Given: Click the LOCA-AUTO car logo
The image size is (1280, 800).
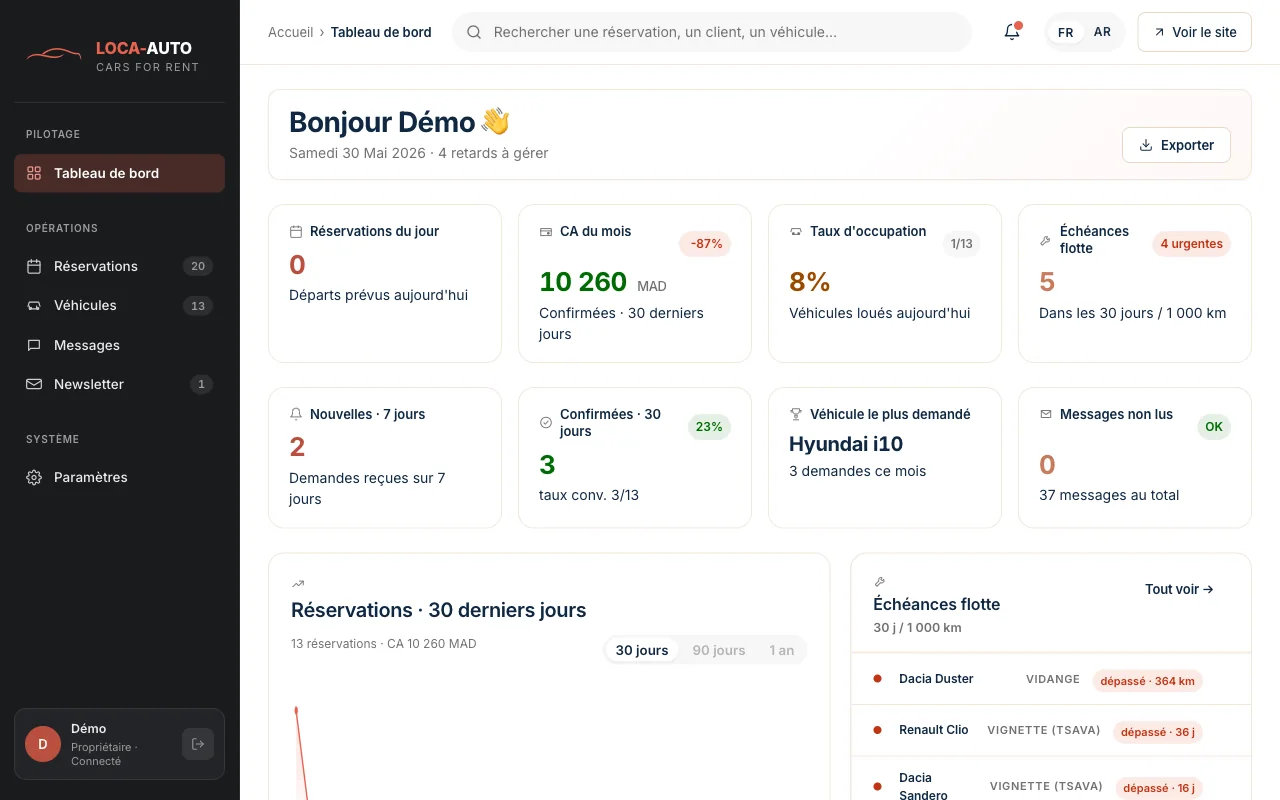Looking at the screenshot, I should (54, 54).
